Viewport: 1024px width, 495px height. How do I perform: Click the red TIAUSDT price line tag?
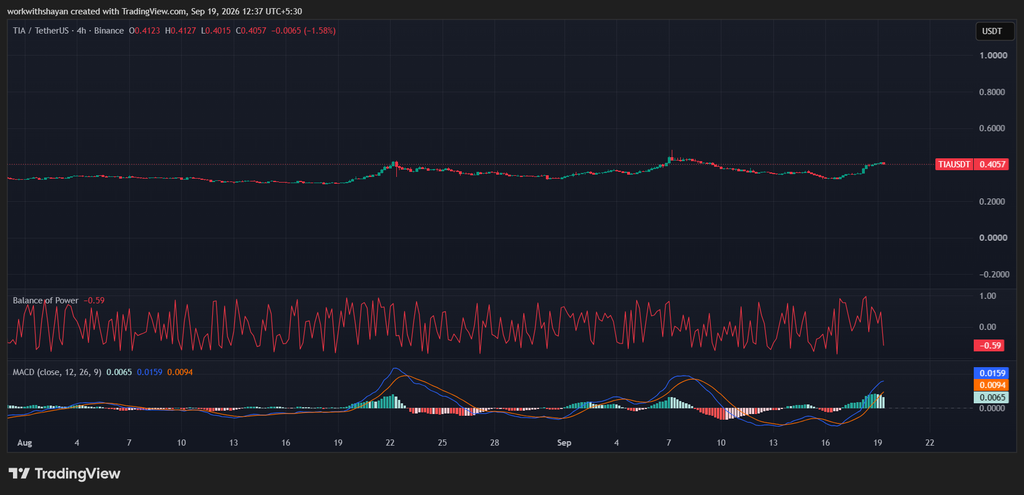[953, 165]
